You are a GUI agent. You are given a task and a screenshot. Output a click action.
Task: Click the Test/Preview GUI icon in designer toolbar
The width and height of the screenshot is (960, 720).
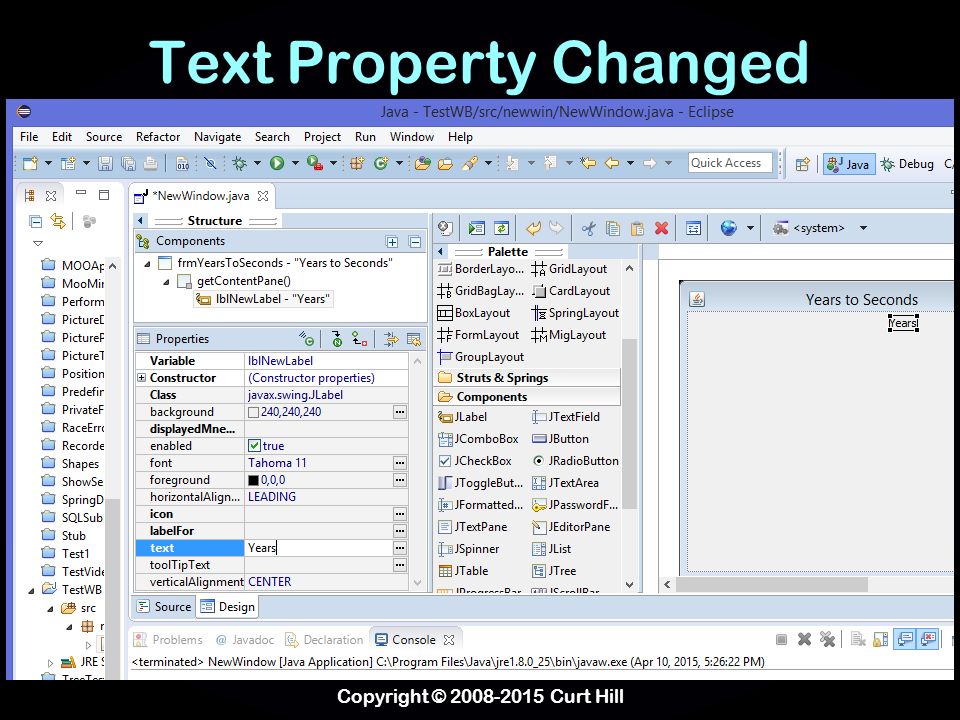[476, 228]
